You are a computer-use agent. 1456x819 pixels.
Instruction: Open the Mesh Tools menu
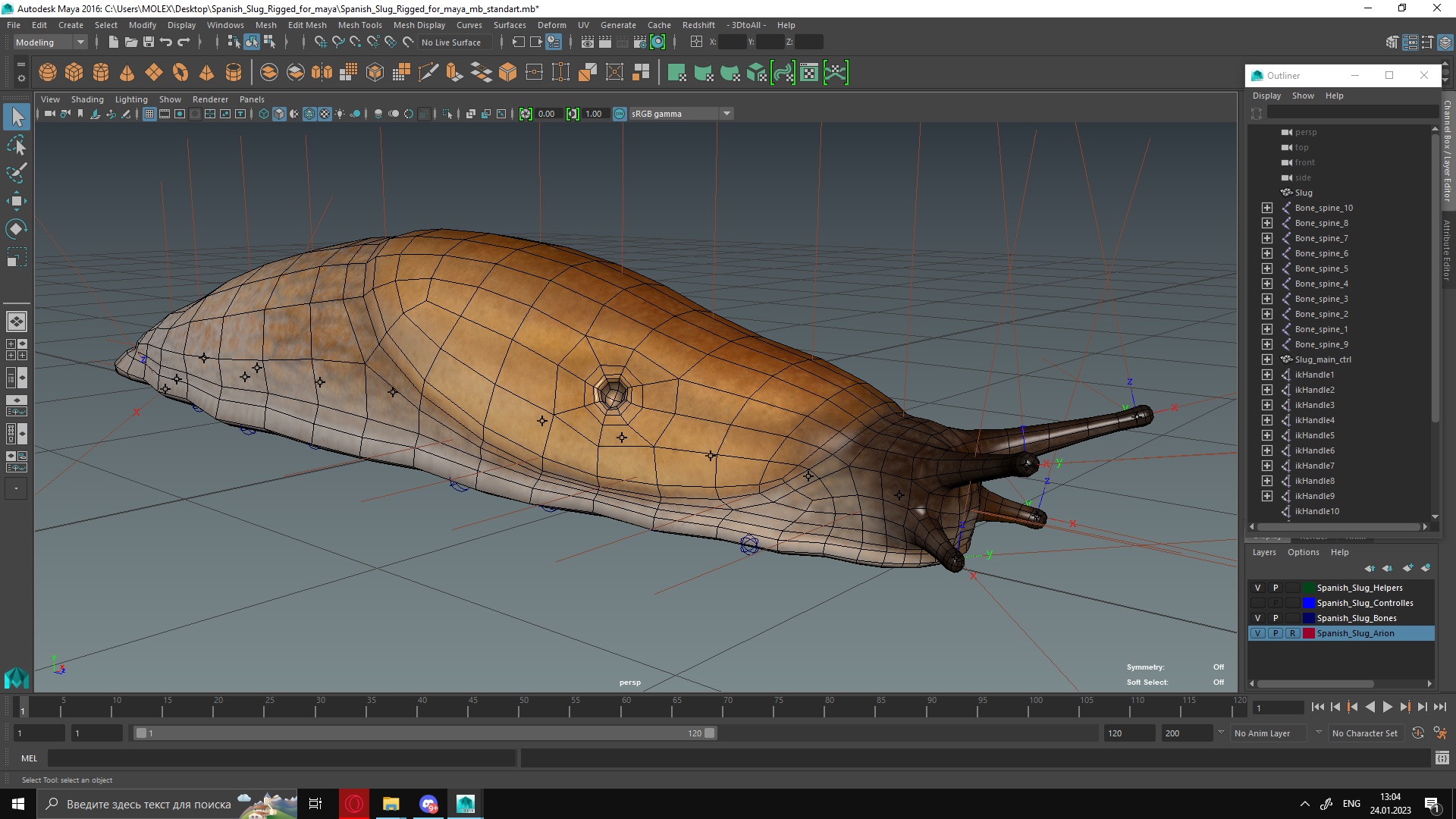point(359,25)
